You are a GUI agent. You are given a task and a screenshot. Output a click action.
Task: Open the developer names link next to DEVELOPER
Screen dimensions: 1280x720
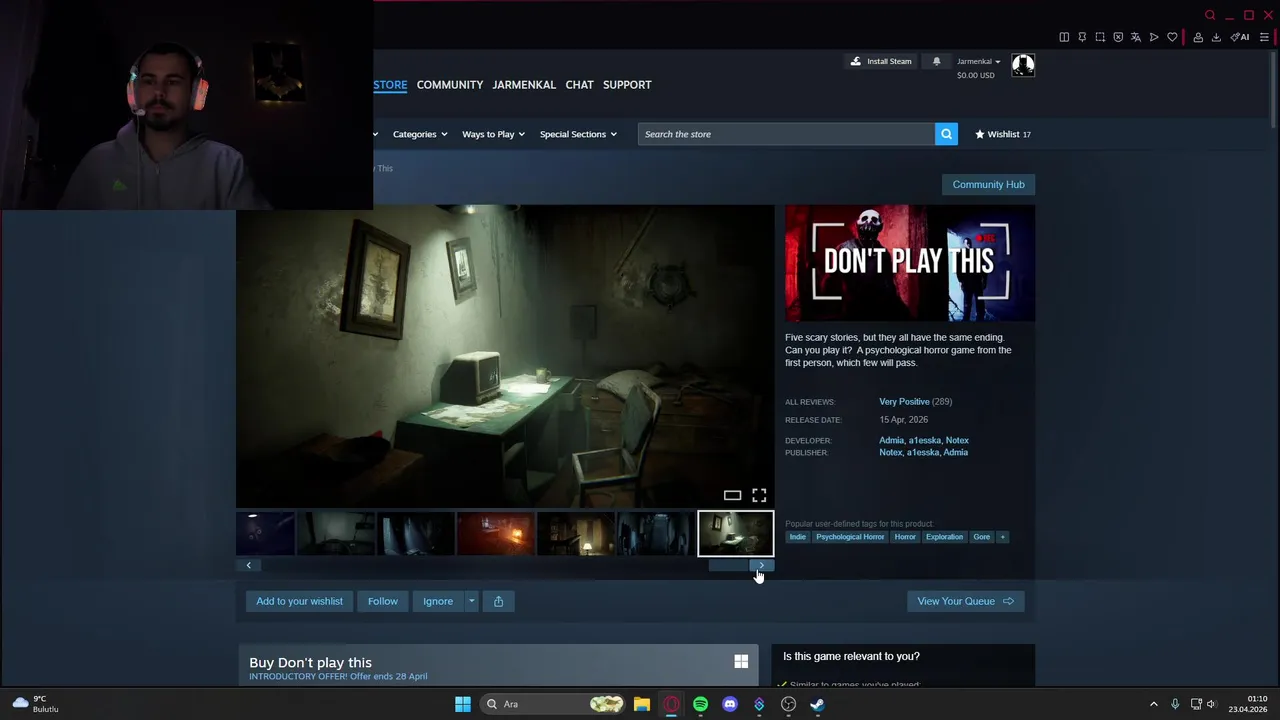924,440
